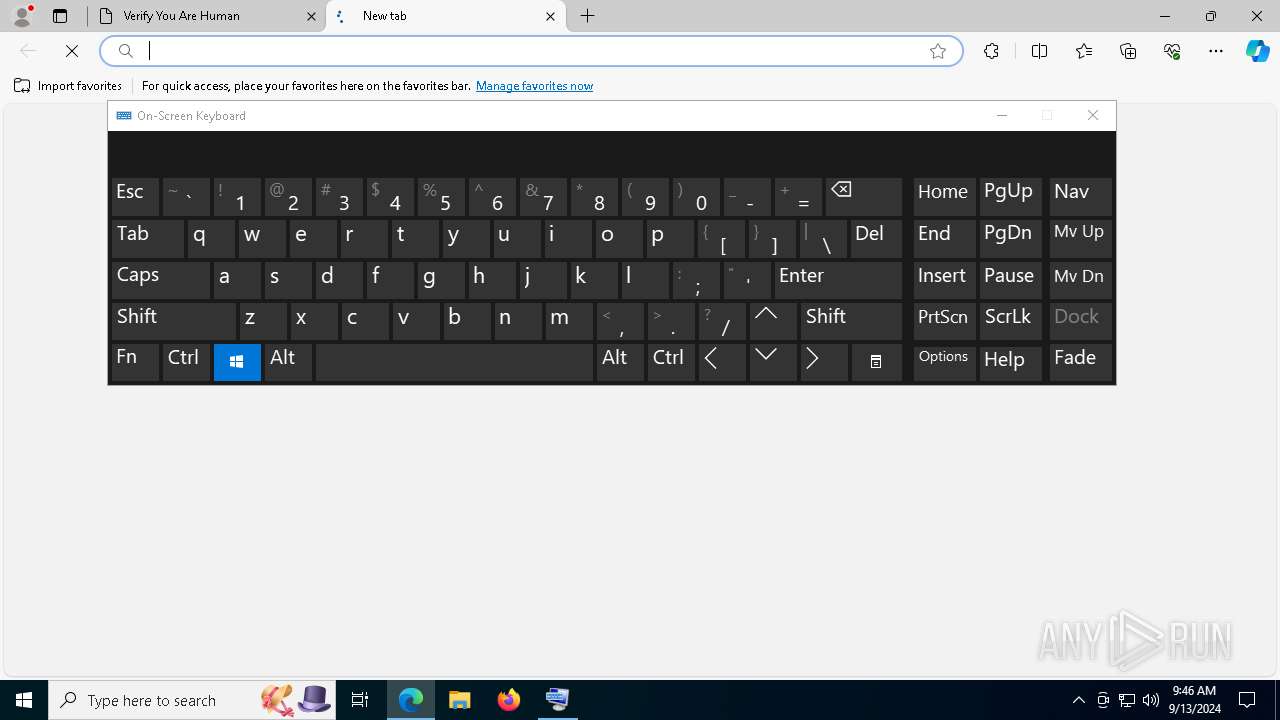Tap the Windows logo key on keyboard
This screenshot has height=720, width=1280.
(237, 362)
